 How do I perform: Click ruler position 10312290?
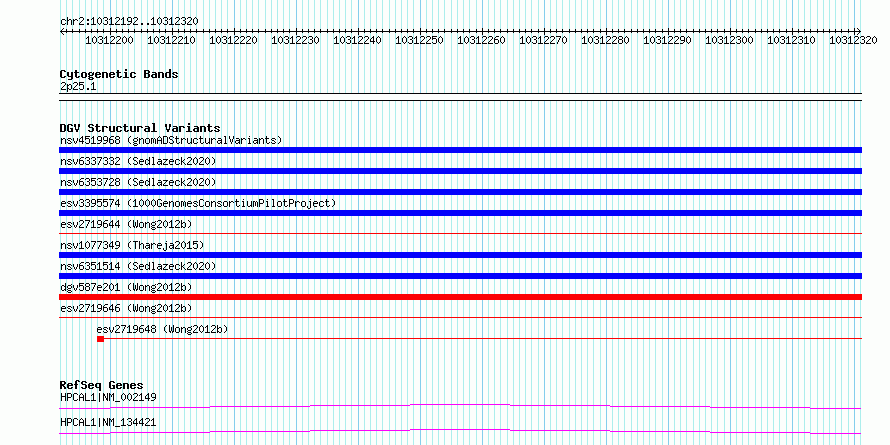(x=668, y=40)
